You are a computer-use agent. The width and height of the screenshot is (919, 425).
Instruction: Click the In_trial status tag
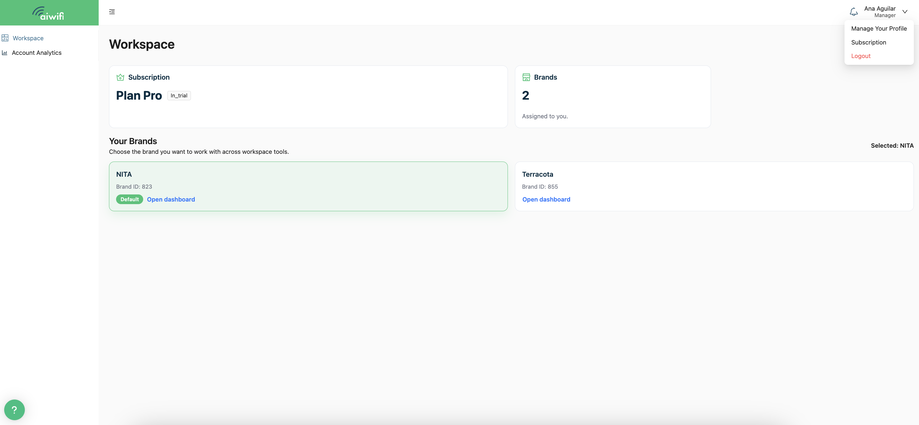[179, 96]
